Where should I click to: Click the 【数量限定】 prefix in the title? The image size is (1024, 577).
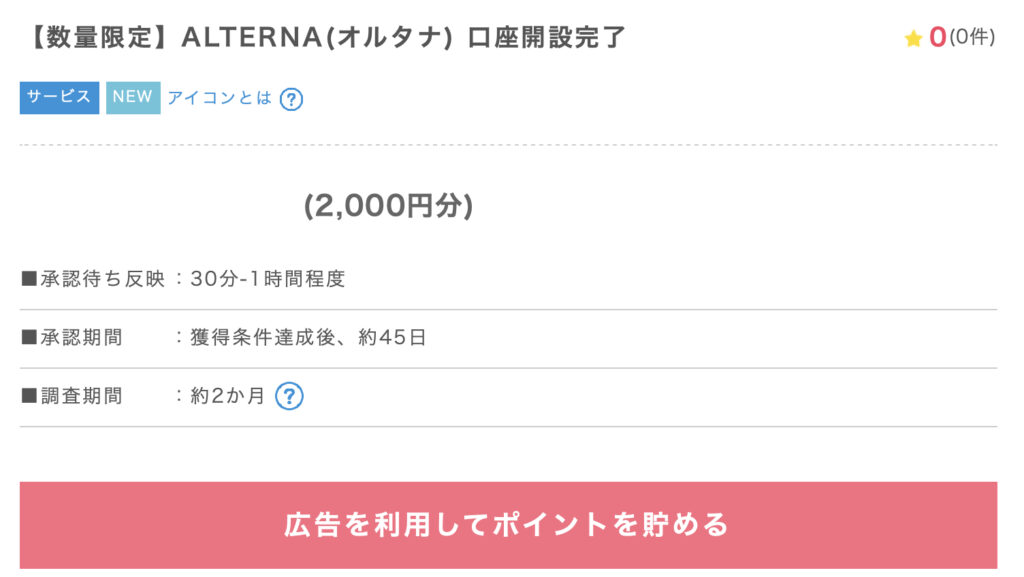[100, 37]
